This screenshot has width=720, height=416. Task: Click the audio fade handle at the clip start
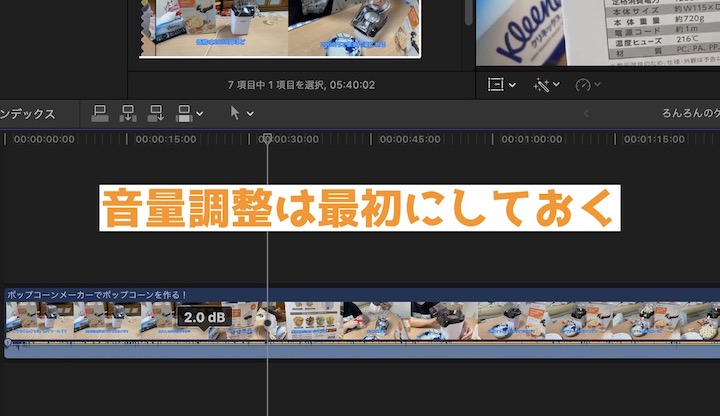[x=8, y=342]
